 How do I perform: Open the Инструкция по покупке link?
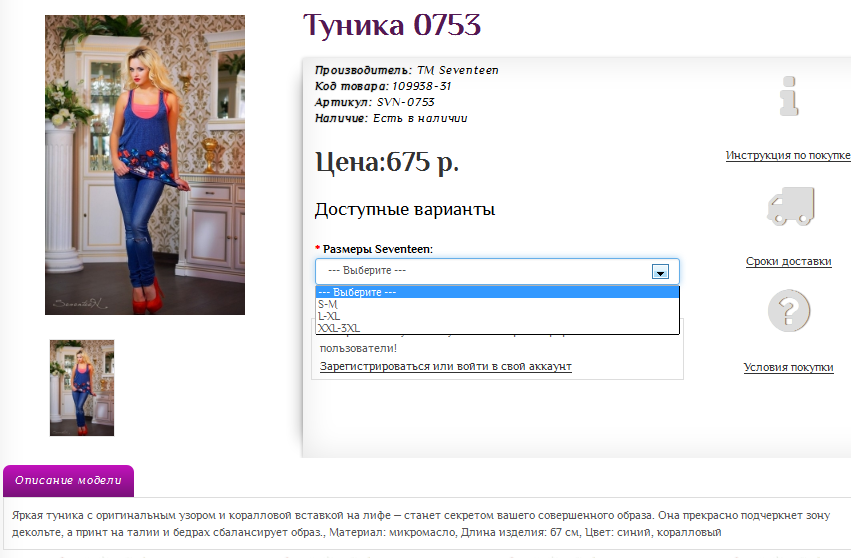coord(788,156)
